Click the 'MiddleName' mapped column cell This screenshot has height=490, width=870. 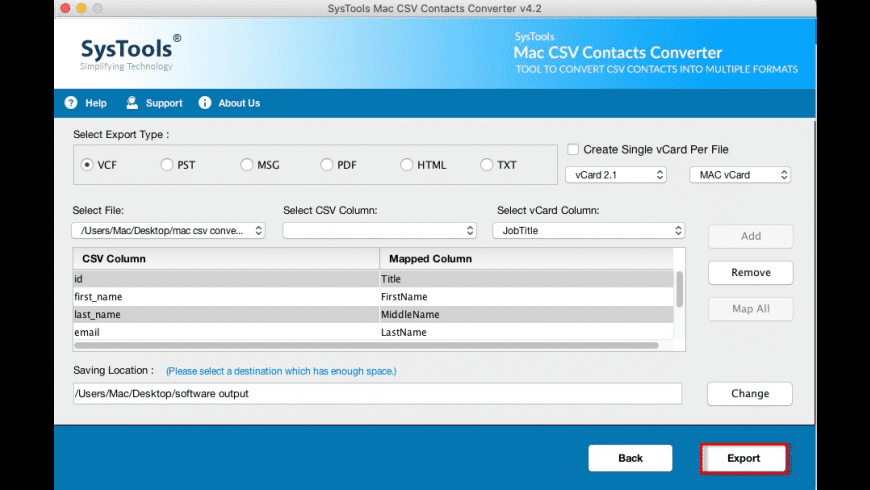coord(527,314)
